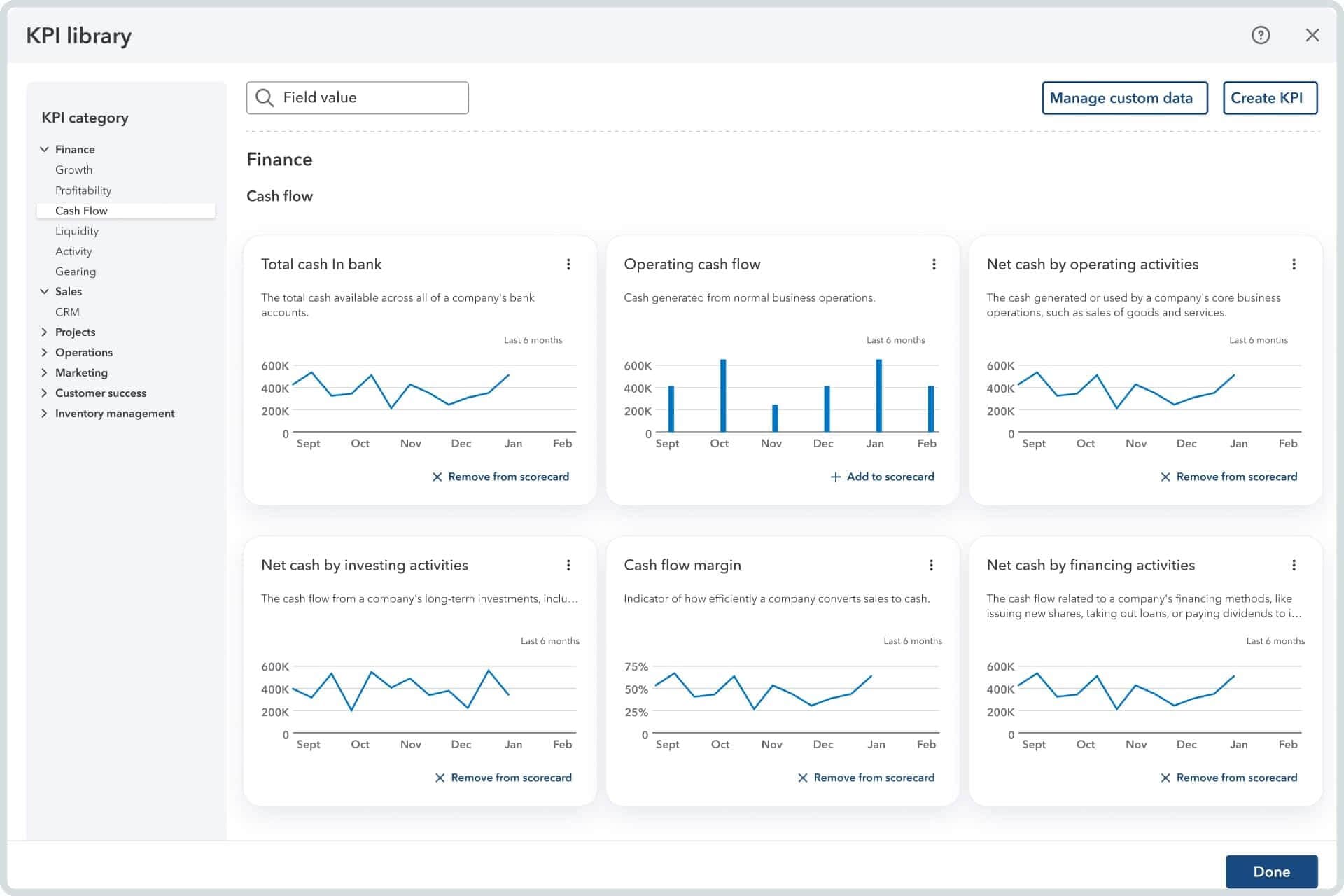The width and height of the screenshot is (1344, 896).
Task: Open Manage custom data
Action: 1124,97
